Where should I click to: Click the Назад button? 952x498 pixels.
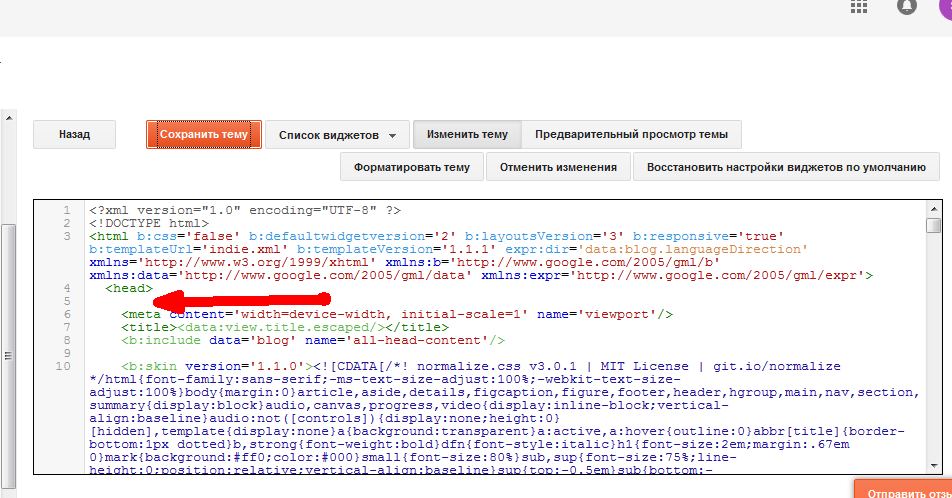coord(74,134)
